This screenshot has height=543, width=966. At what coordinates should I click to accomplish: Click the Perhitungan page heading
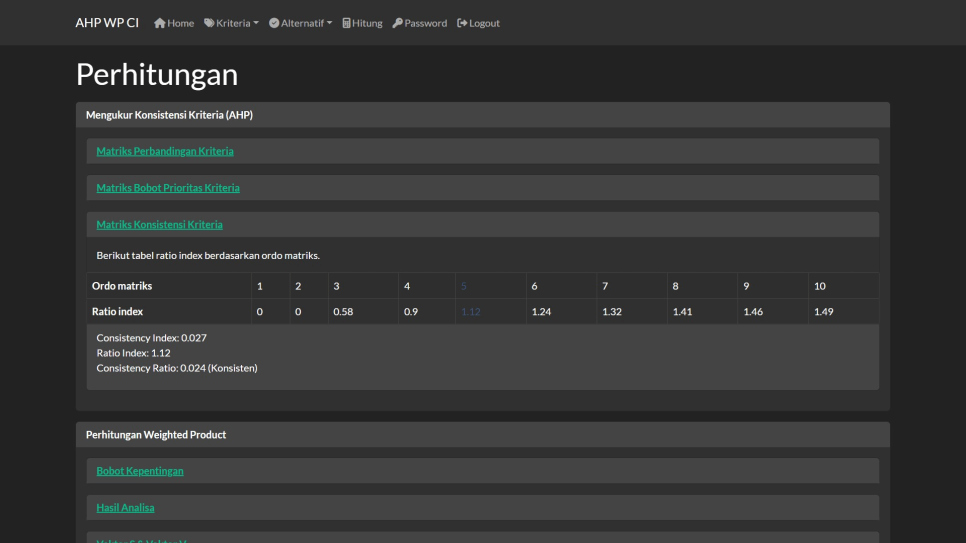pyautogui.click(x=157, y=75)
